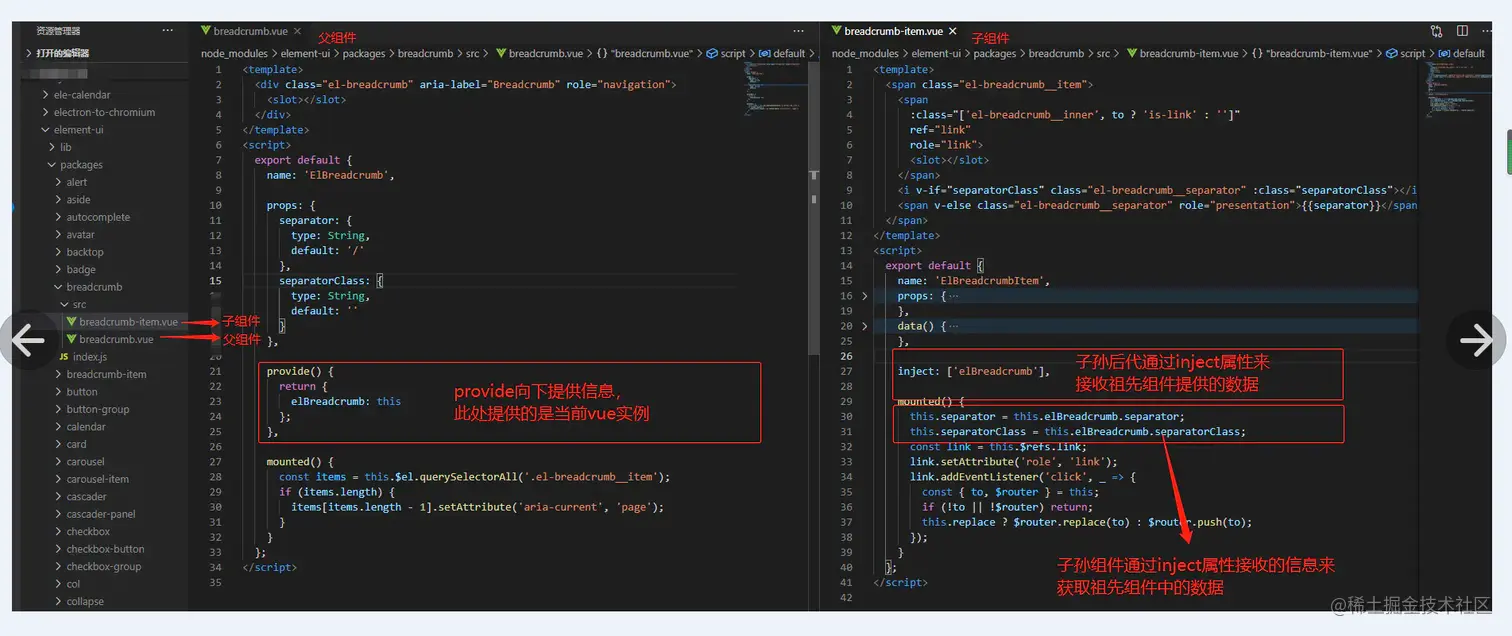Viewport: 1512px width, 636px height.
Task: Click the left editor minimap
Action: [775, 90]
